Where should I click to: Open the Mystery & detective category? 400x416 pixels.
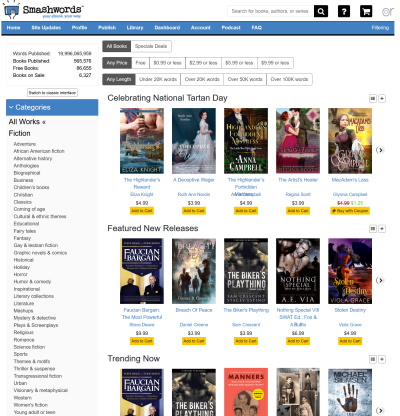[x=35, y=318]
